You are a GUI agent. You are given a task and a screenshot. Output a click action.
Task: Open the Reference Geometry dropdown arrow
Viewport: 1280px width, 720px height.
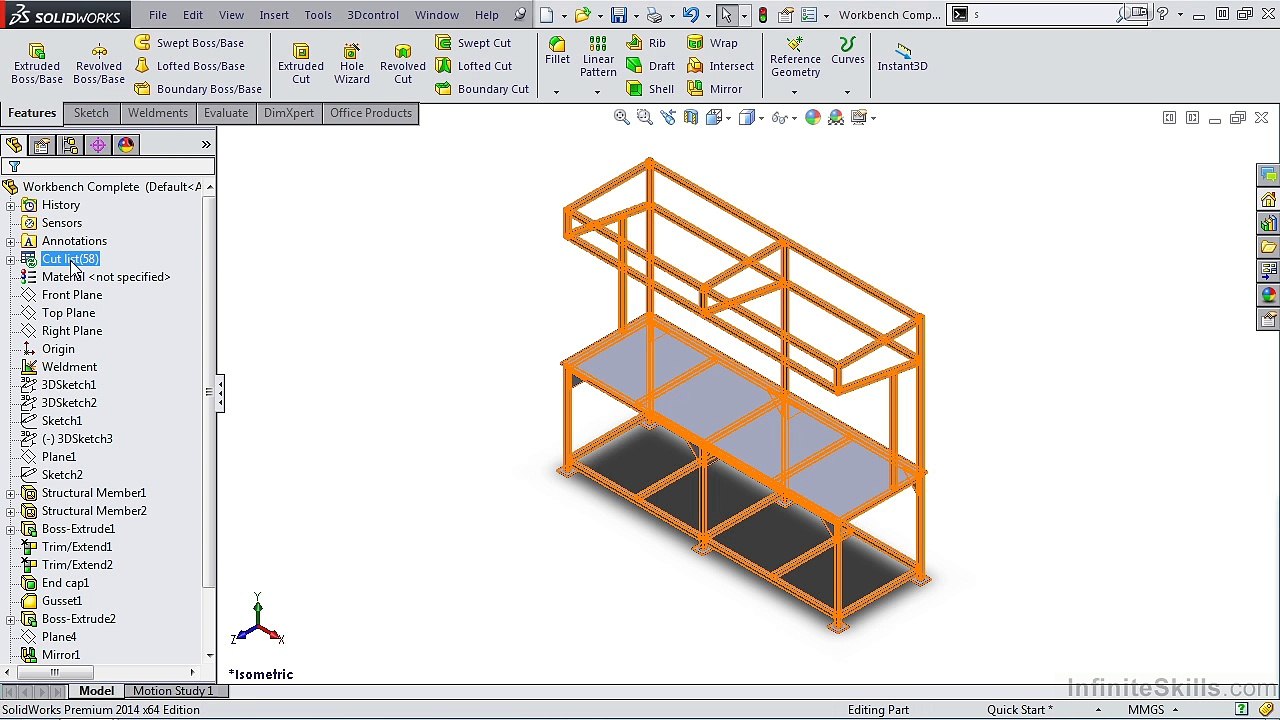(794, 92)
